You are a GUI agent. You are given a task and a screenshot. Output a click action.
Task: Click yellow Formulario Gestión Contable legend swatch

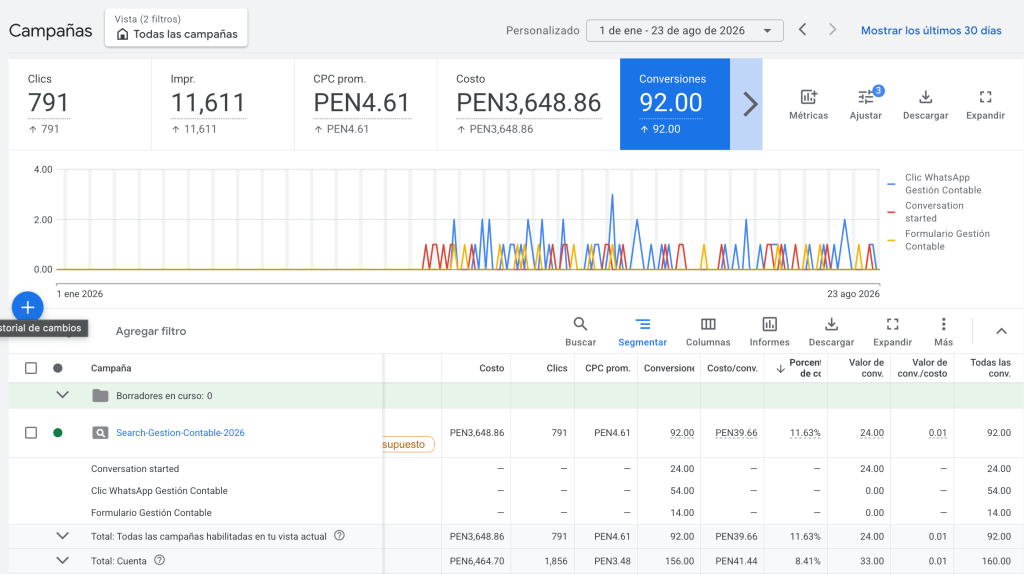(x=891, y=240)
